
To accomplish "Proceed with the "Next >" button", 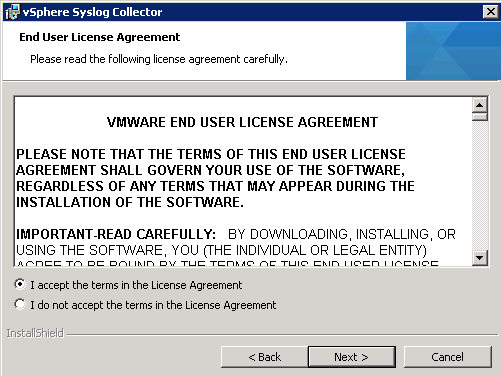I will point(352,357).
